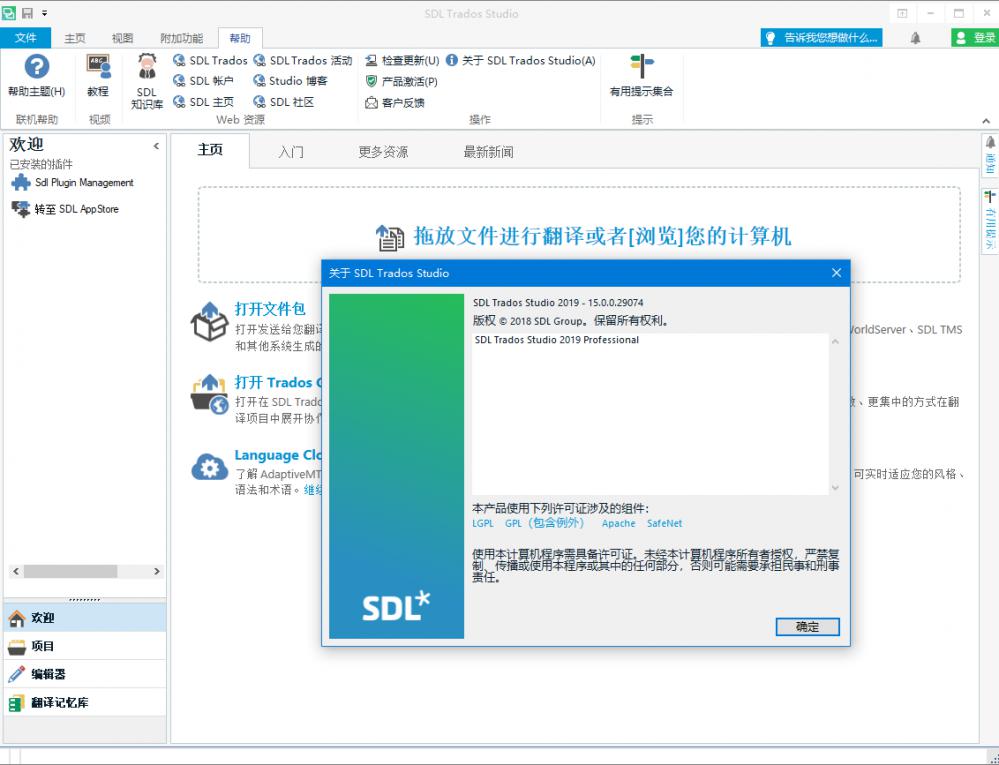This screenshot has height=765, width=999.
Task: Open 打开 Trados project heading link
Action: tap(278, 382)
